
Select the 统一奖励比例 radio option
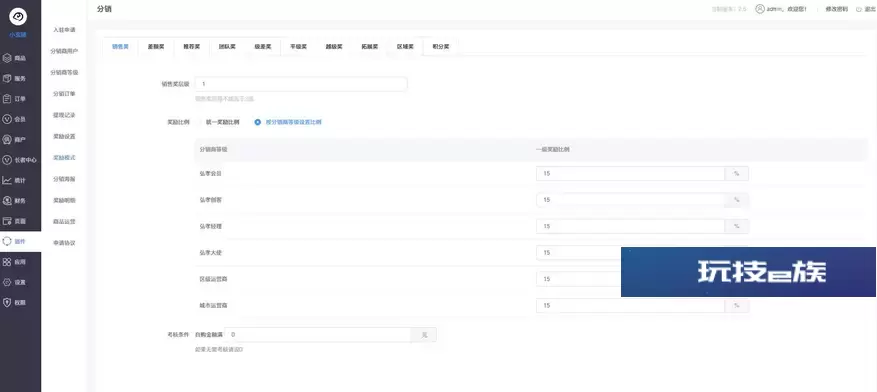[x=218, y=122]
